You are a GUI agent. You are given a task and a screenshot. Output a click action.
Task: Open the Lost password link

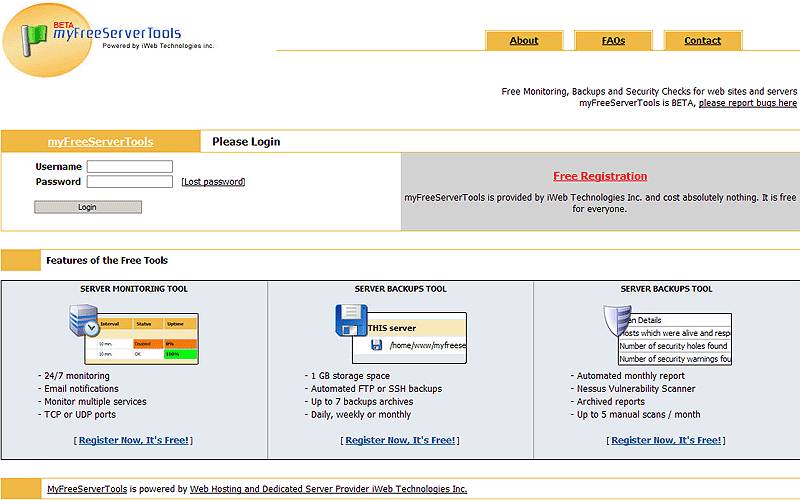213,182
